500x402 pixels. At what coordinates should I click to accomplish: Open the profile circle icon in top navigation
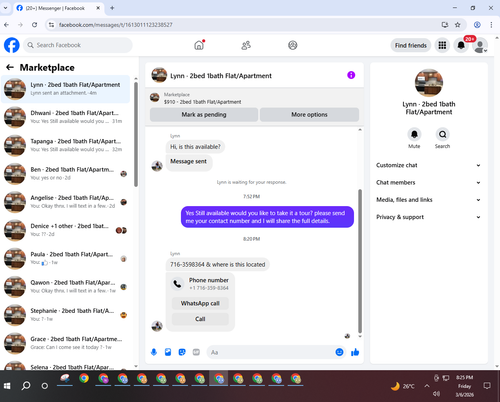pos(293,45)
